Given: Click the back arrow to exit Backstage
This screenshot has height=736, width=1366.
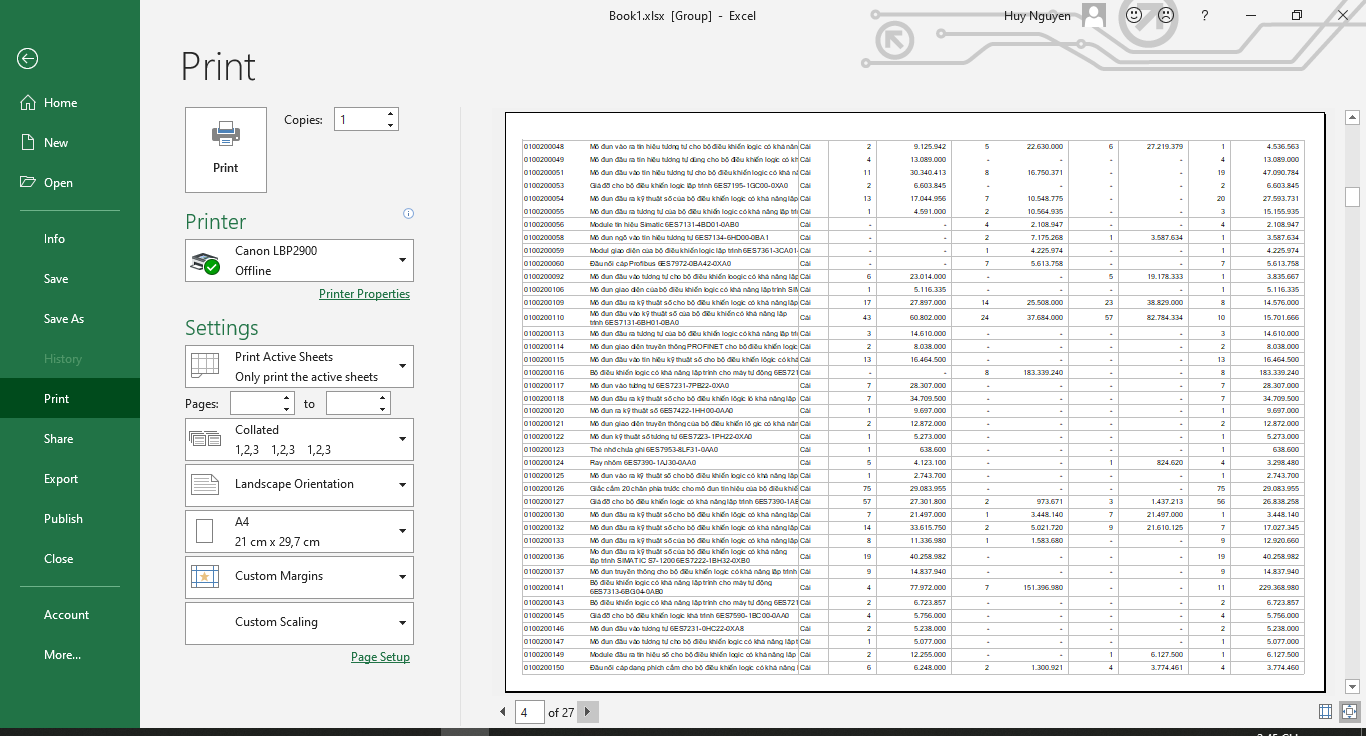Looking at the screenshot, I should [x=27, y=59].
